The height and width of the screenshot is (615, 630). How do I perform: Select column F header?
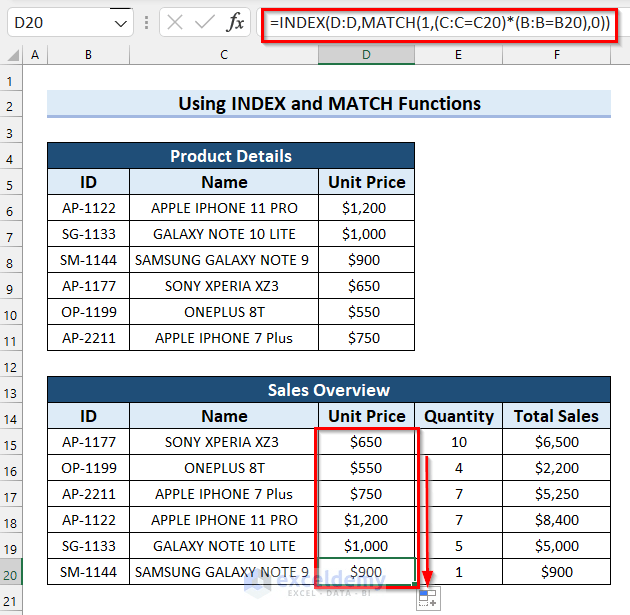[x=556, y=55]
